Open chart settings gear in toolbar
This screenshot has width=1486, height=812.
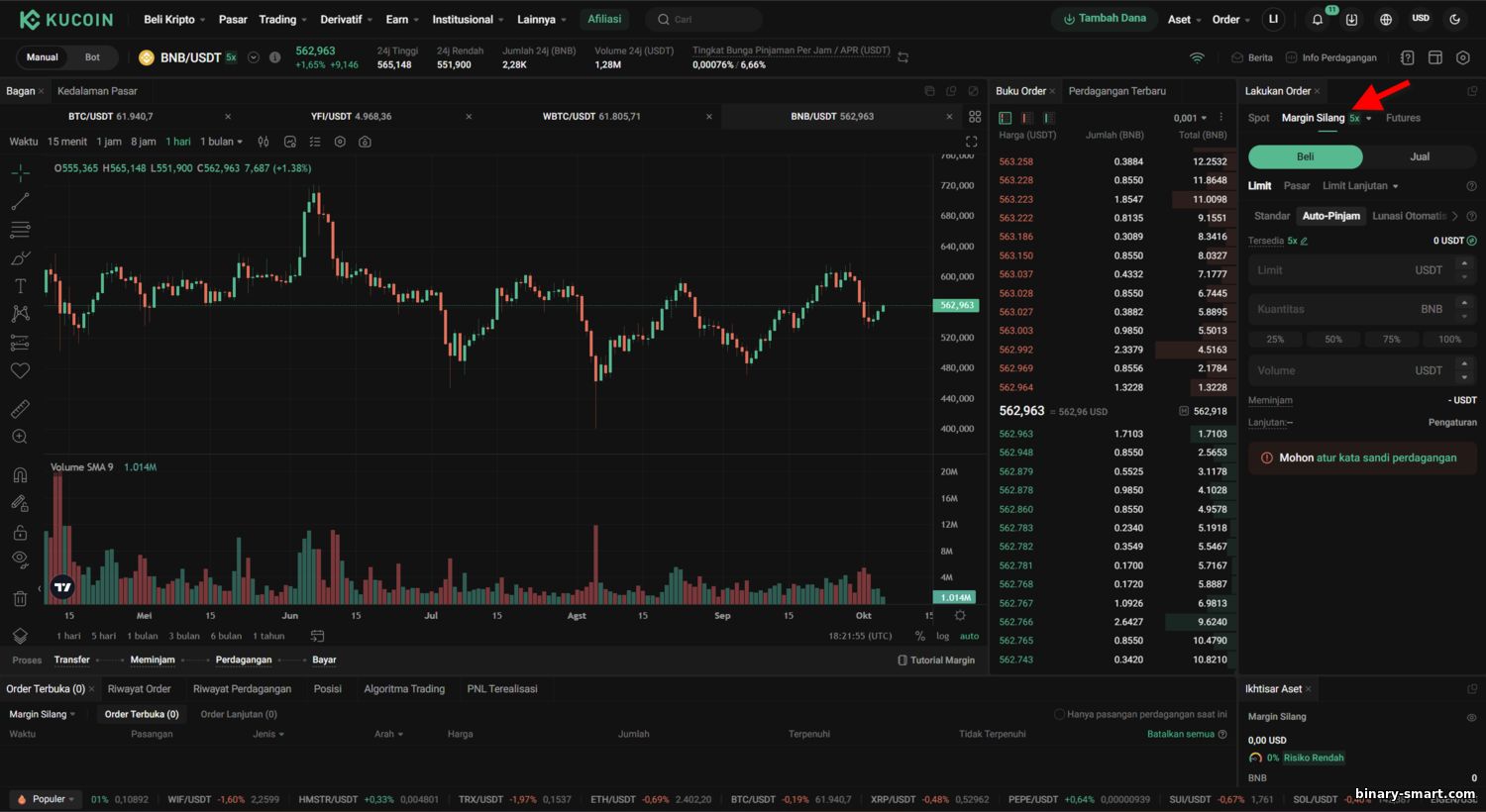[x=340, y=142]
